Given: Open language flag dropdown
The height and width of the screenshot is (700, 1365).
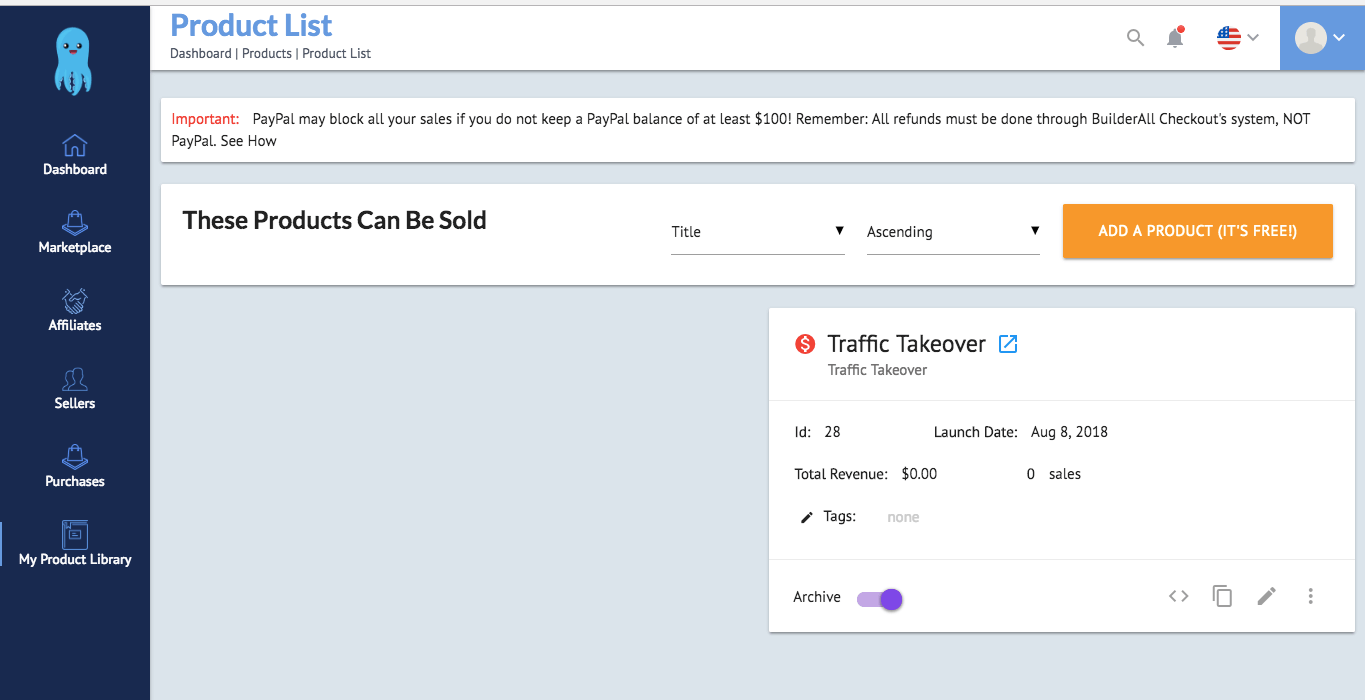Looking at the screenshot, I should point(1238,38).
